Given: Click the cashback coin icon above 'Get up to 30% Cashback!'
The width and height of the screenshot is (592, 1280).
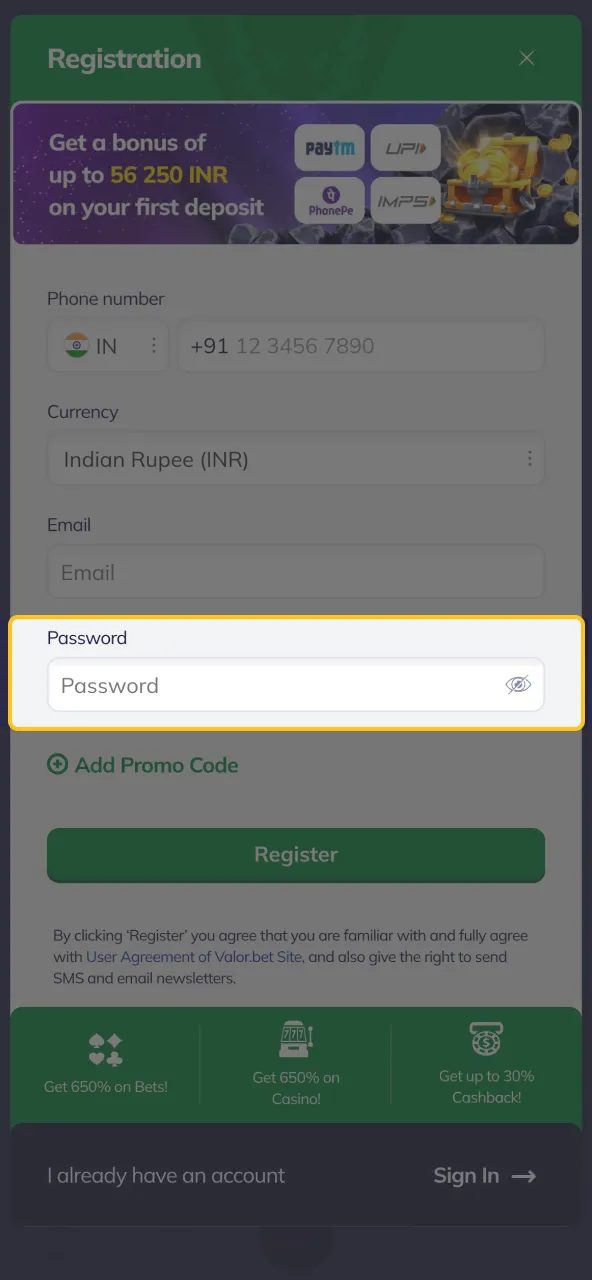Looking at the screenshot, I should [486, 1037].
